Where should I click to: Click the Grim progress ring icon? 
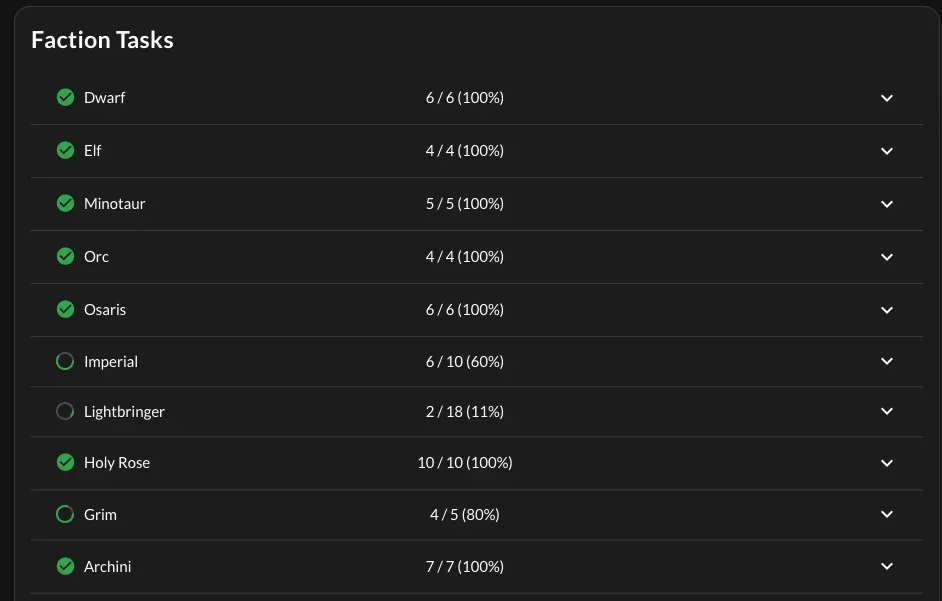tap(65, 514)
